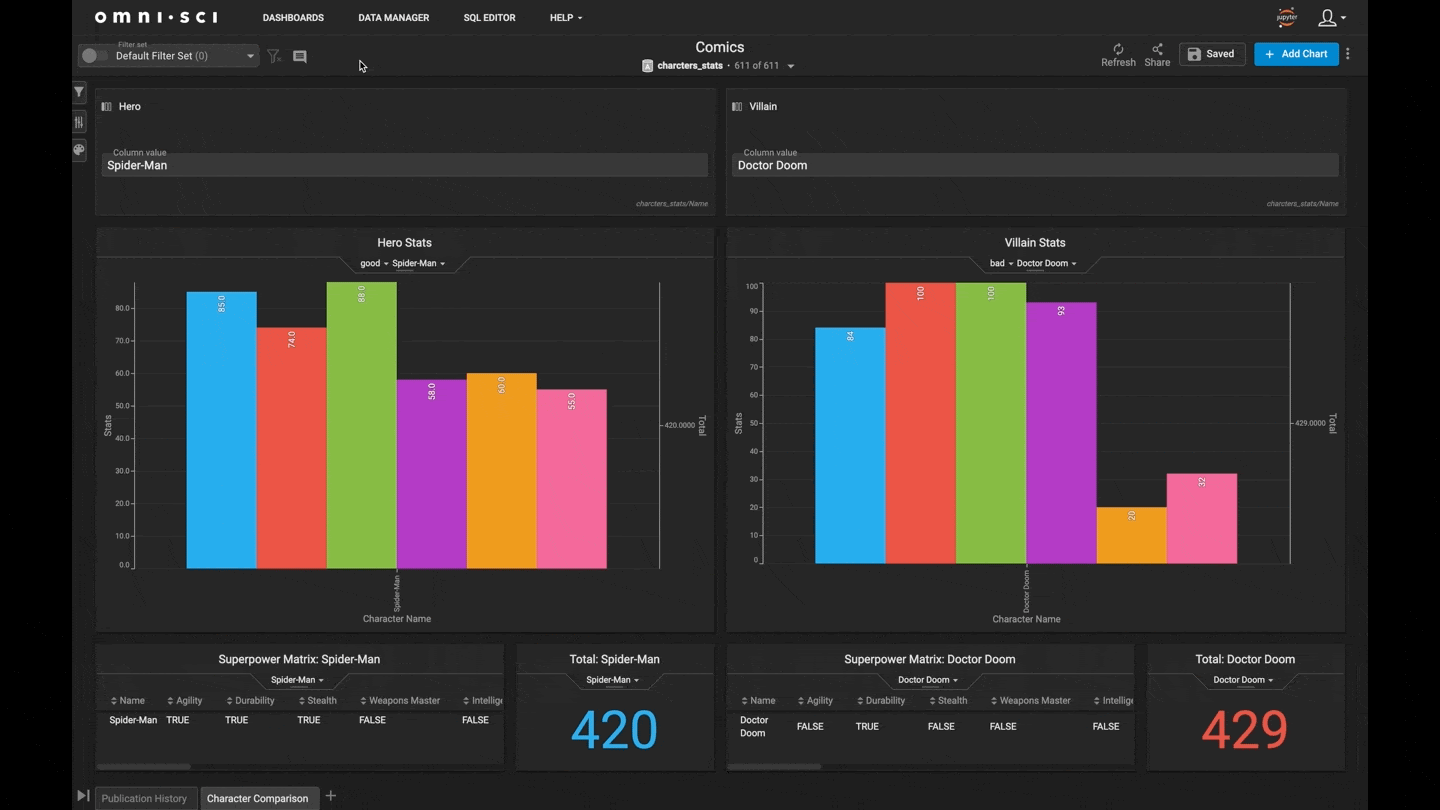Sort Spider-Man matrix by Agility

(x=185, y=701)
